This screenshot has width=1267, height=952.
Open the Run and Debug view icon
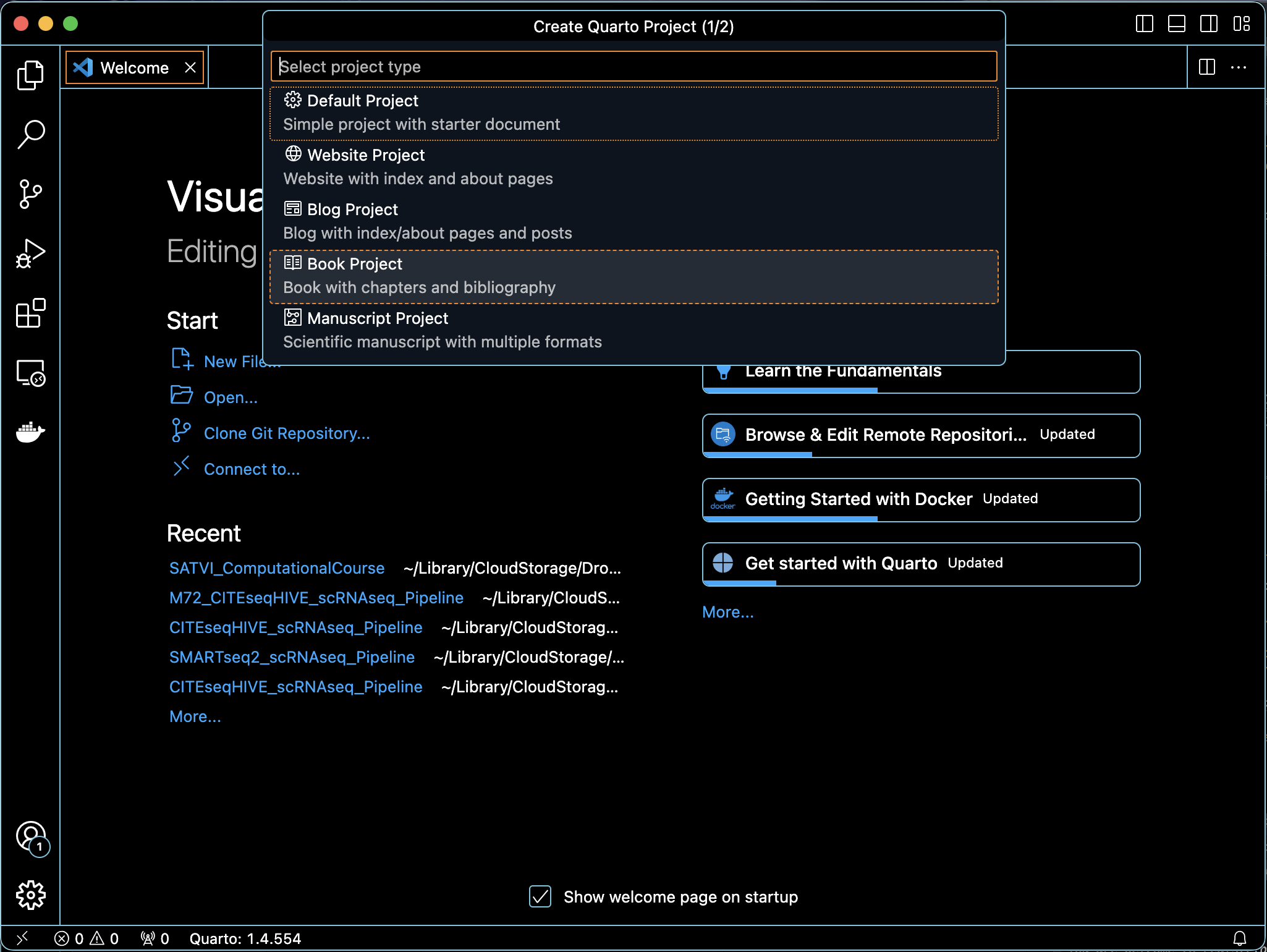point(30,253)
